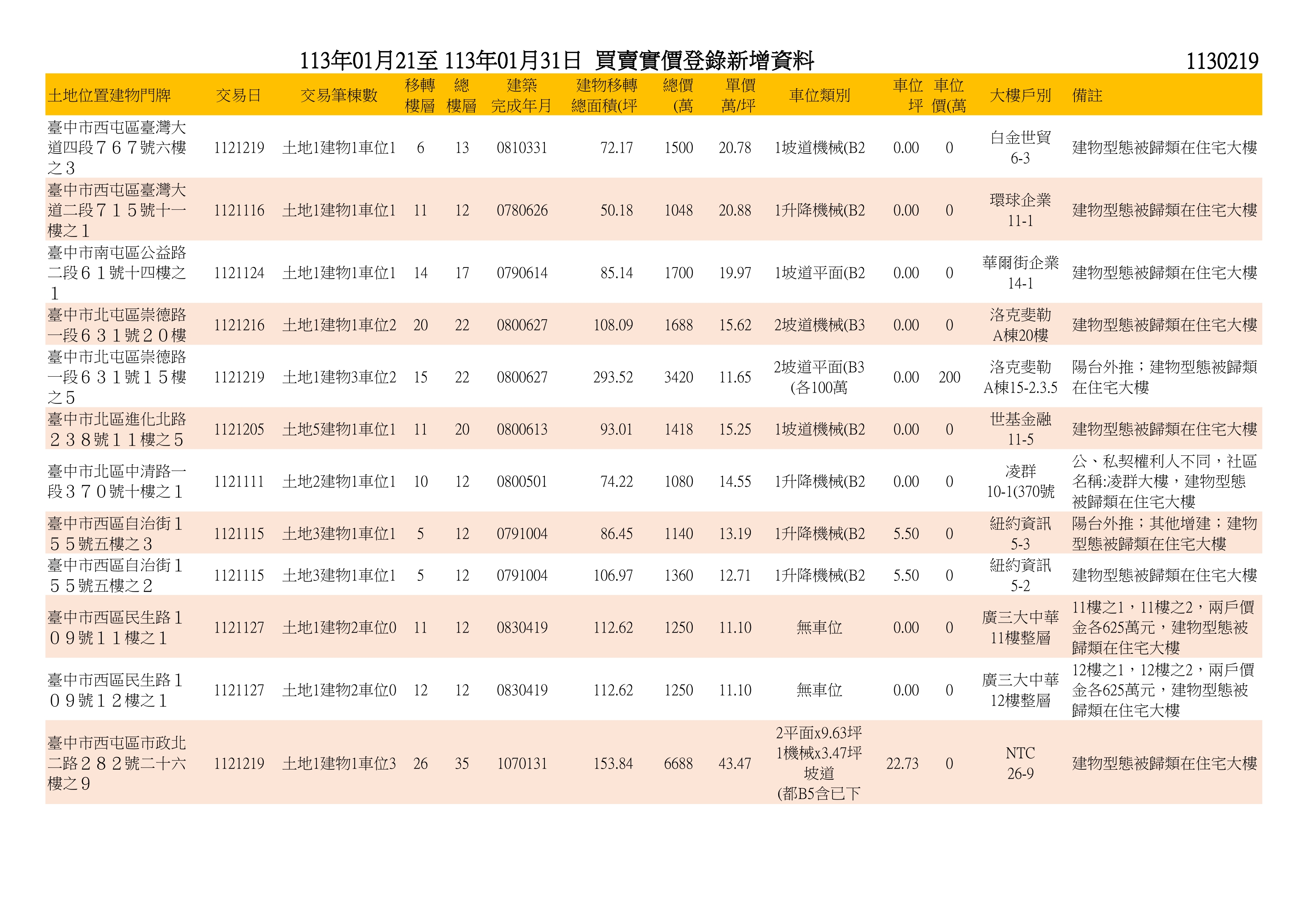1307x924 pixels.
Task: Click address 北區中清路一段３７０號十樓之１
Action: coord(117,481)
